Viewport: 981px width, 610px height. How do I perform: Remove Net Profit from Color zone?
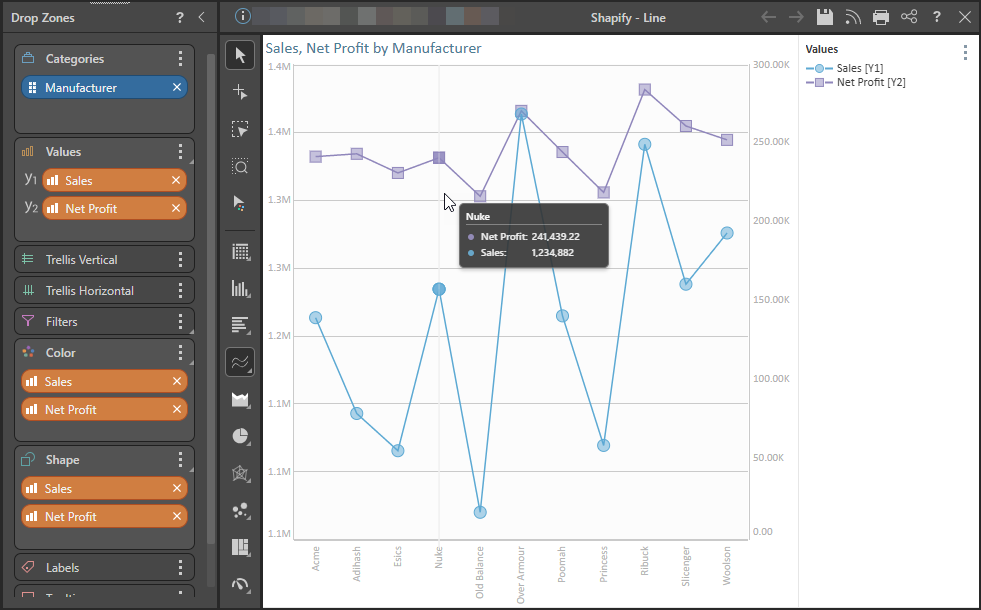177,409
